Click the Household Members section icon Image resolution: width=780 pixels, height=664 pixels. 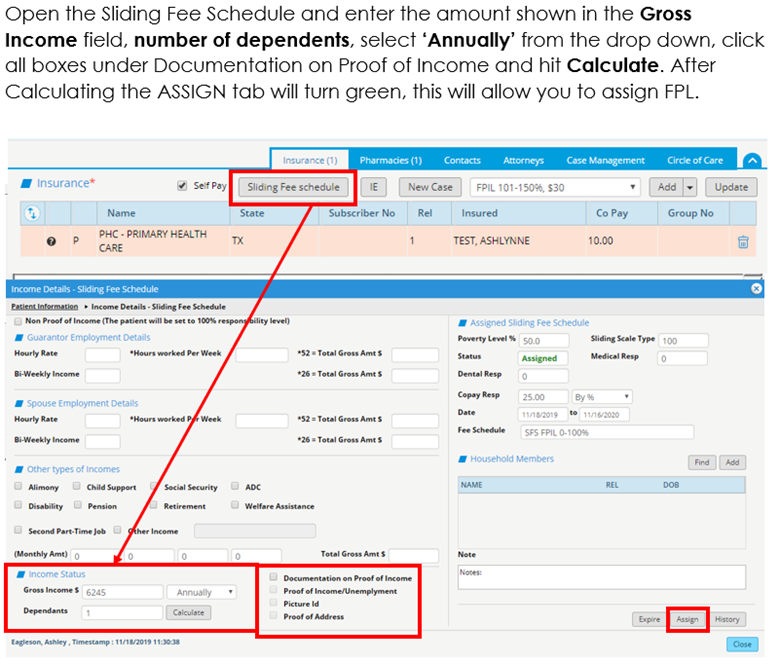tap(463, 459)
